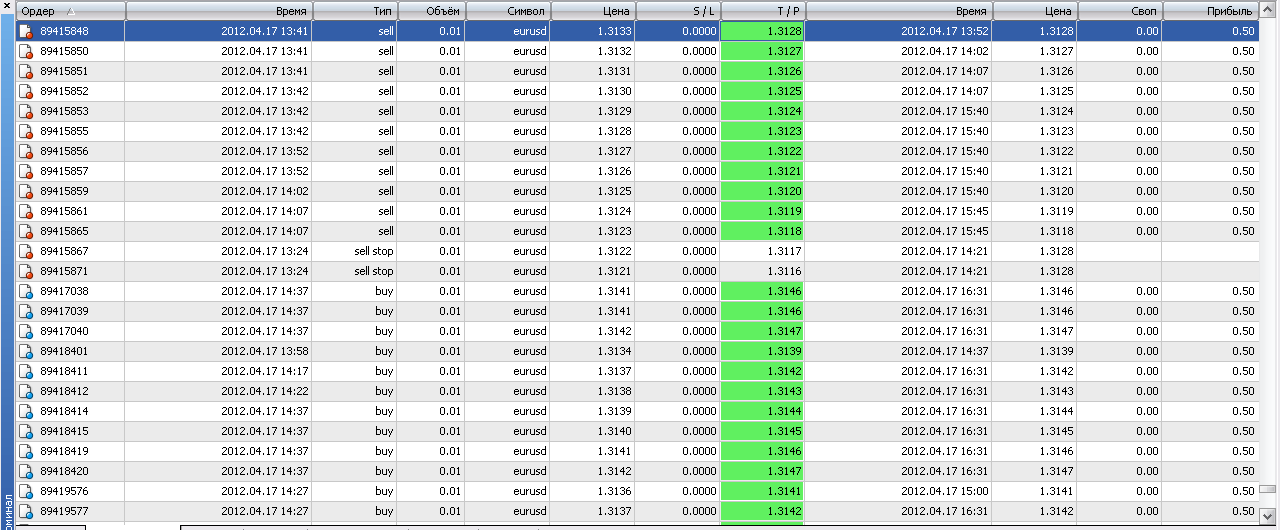Click the order icon for 89415848

coord(26,31)
